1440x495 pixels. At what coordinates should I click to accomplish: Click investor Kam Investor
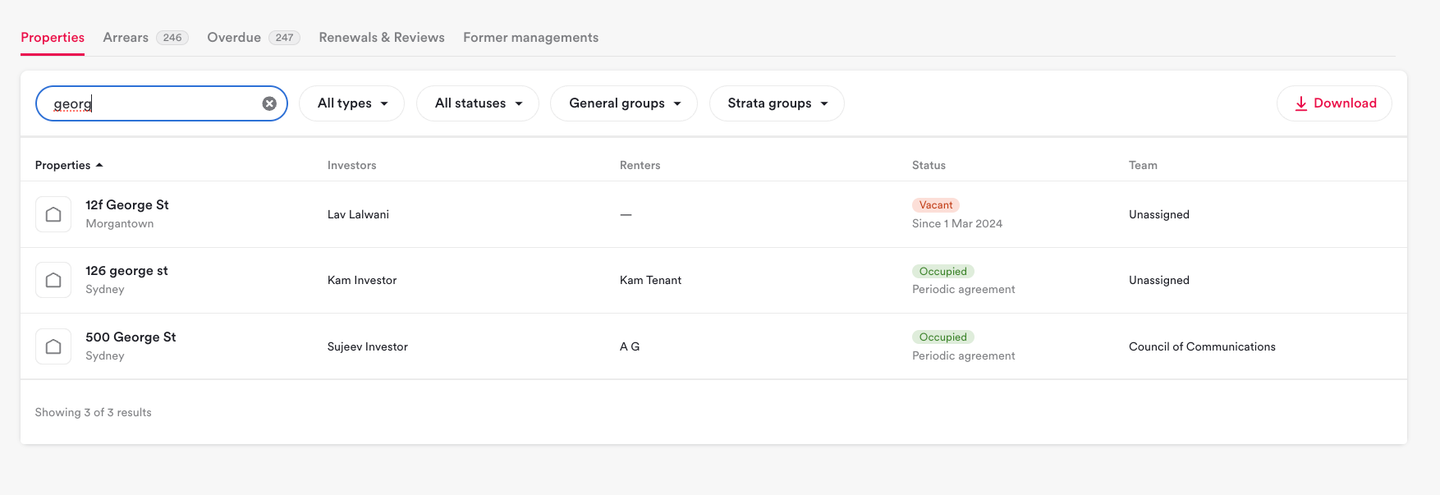pyautogui.click(x=362, y=280)
